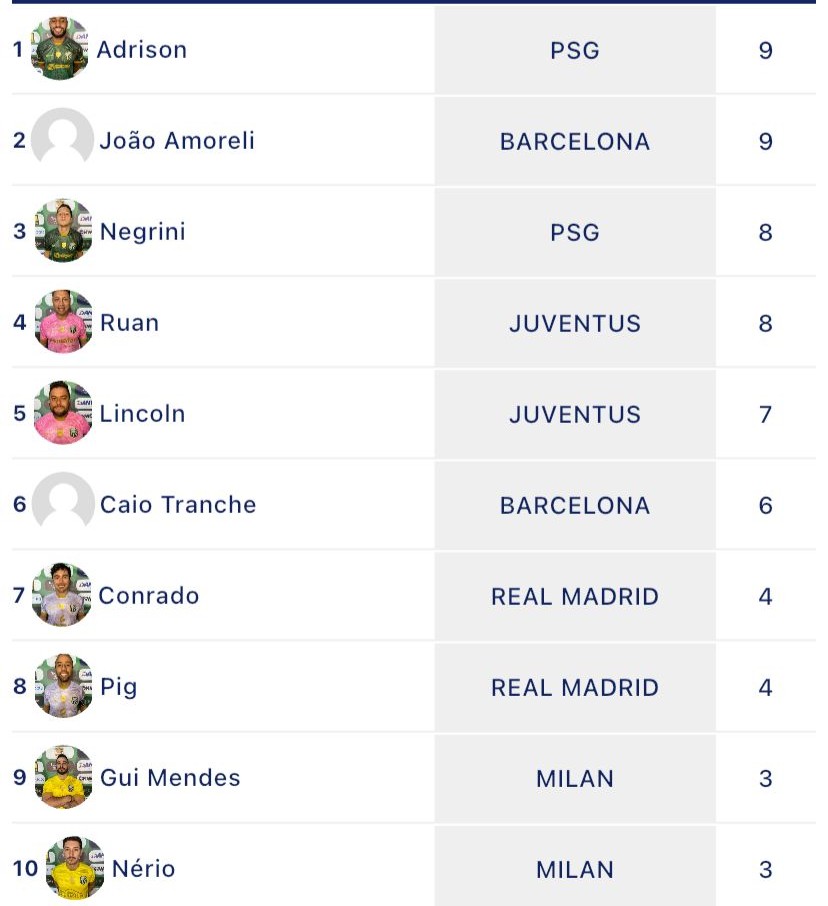Open the Gui Mendes name link
The image size is (828, 906).
click(170, 778)
